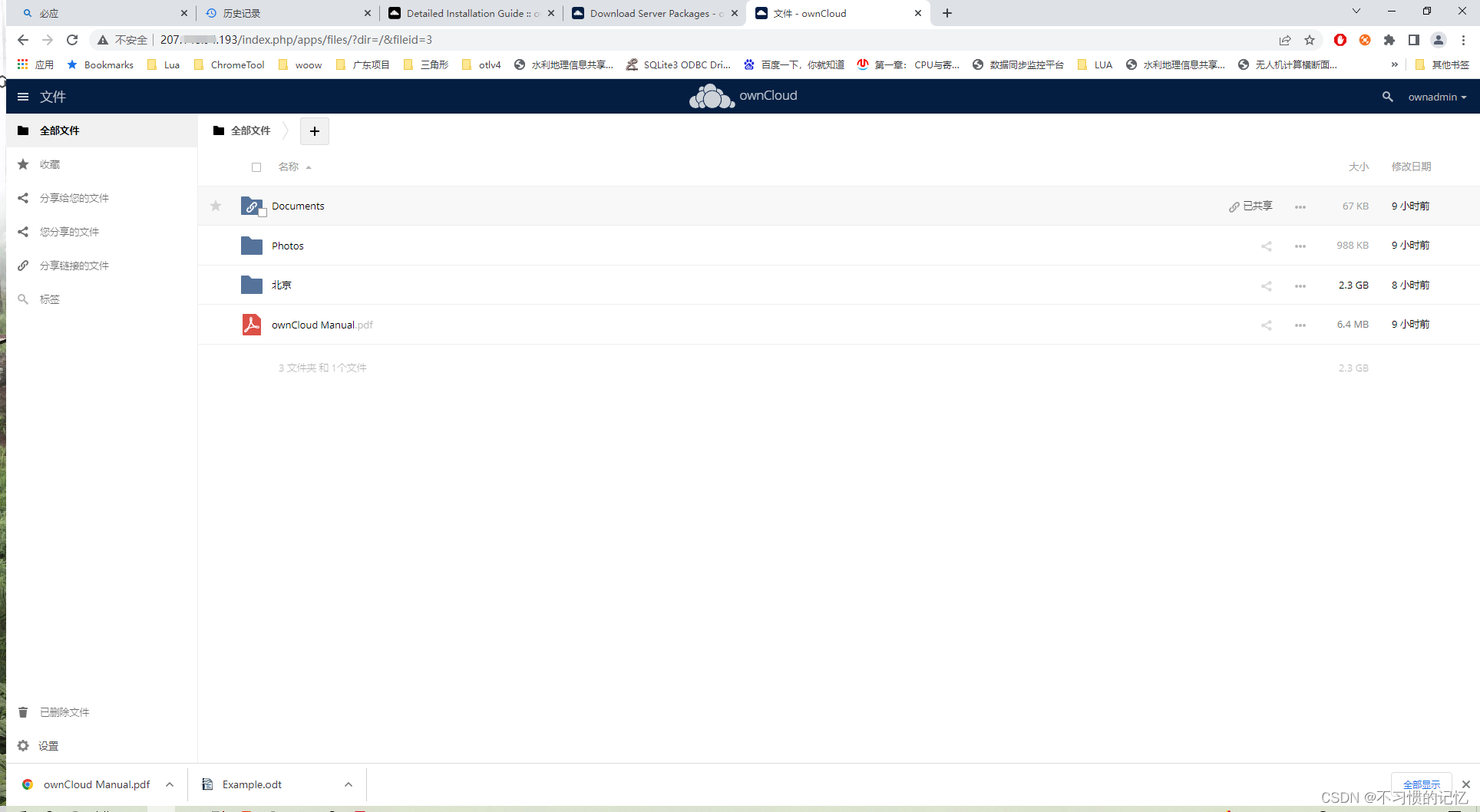1480x812 pixels.
Task: Click the Chrome profile avatar
Action: click(1439, 40)
